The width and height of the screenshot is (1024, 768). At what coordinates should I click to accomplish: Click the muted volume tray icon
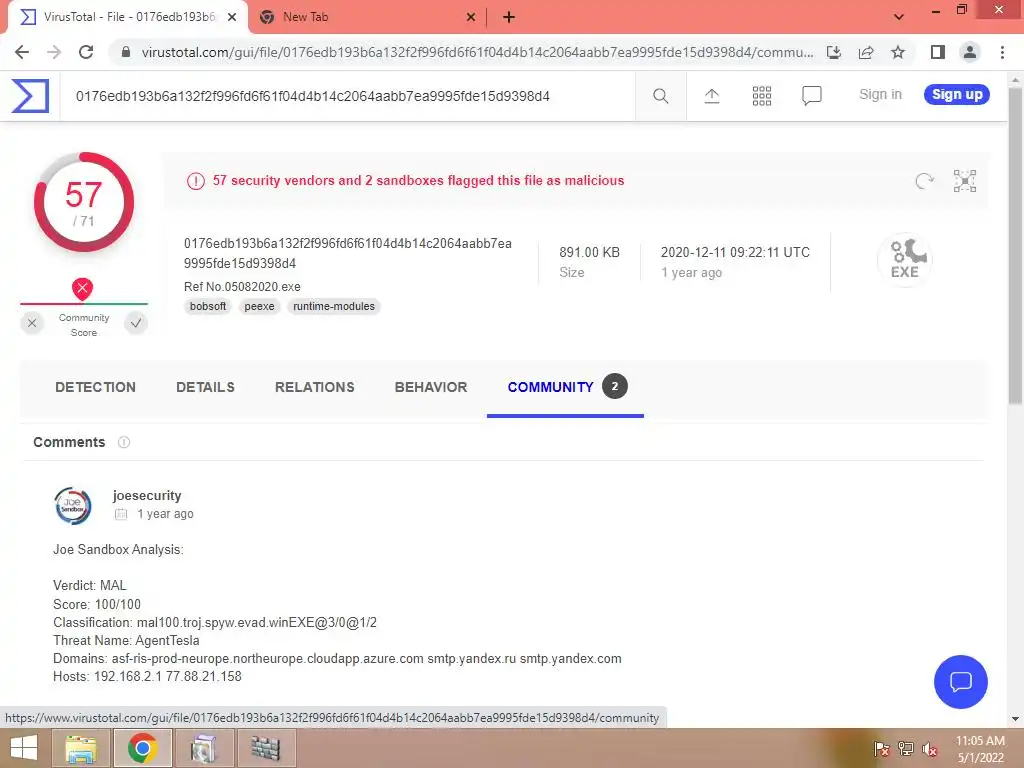click(x=930, y=749)
